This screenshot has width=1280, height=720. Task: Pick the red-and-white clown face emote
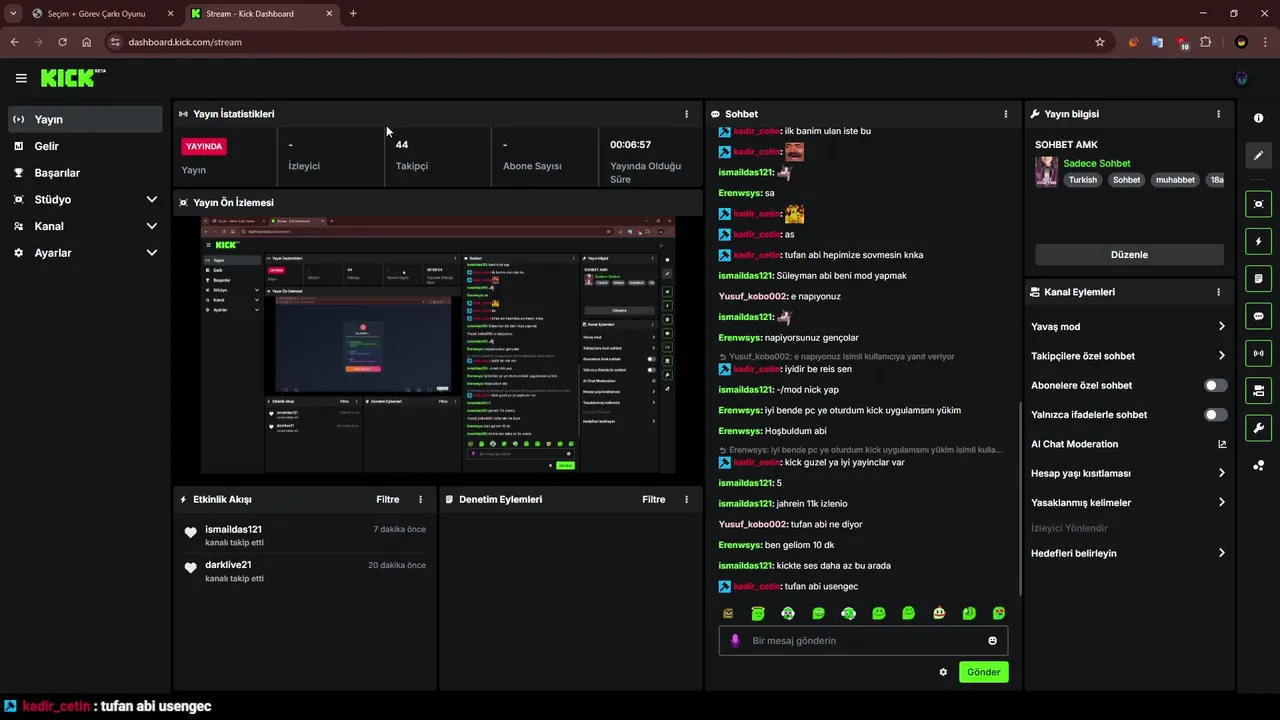click(x=939, y=613)
